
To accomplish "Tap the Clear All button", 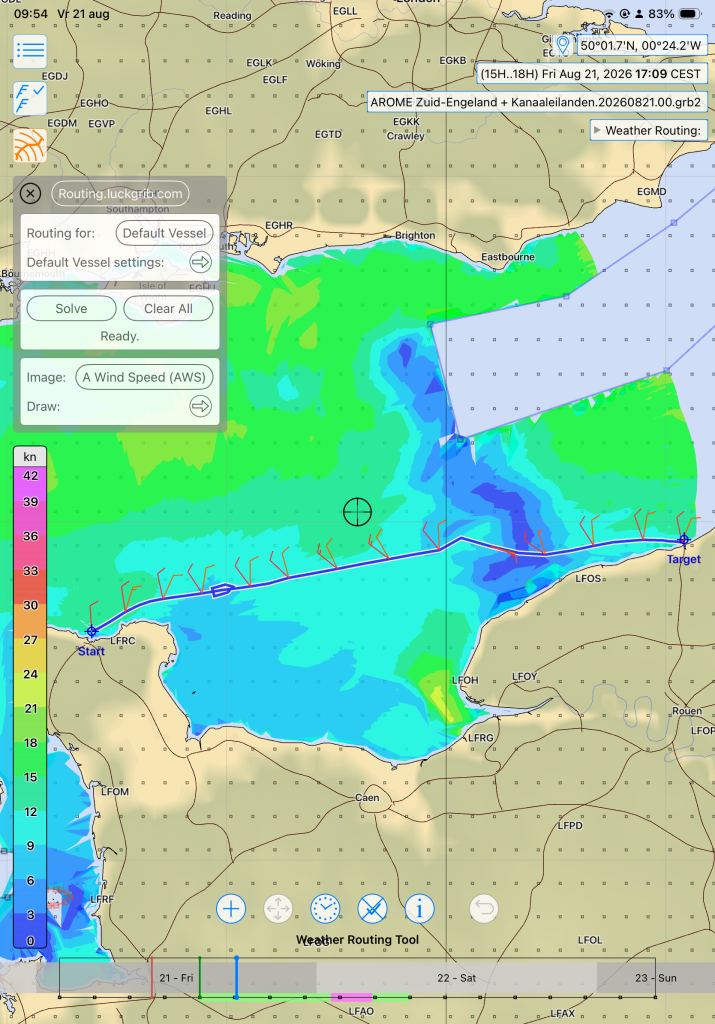I will click(x=168, y=308).
